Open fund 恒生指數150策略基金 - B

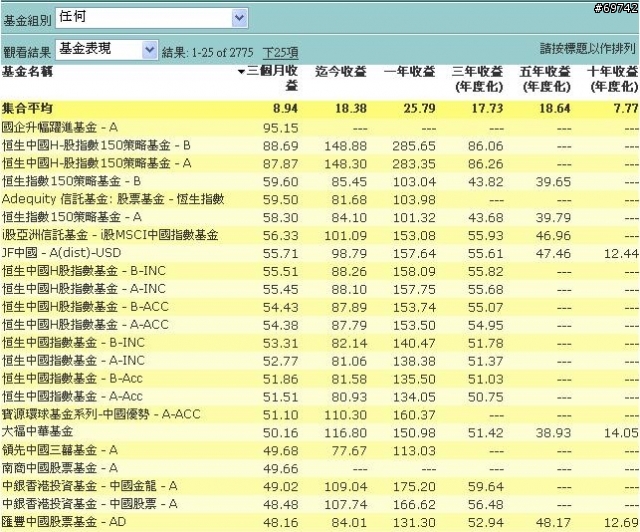click(x=71, y=181)
